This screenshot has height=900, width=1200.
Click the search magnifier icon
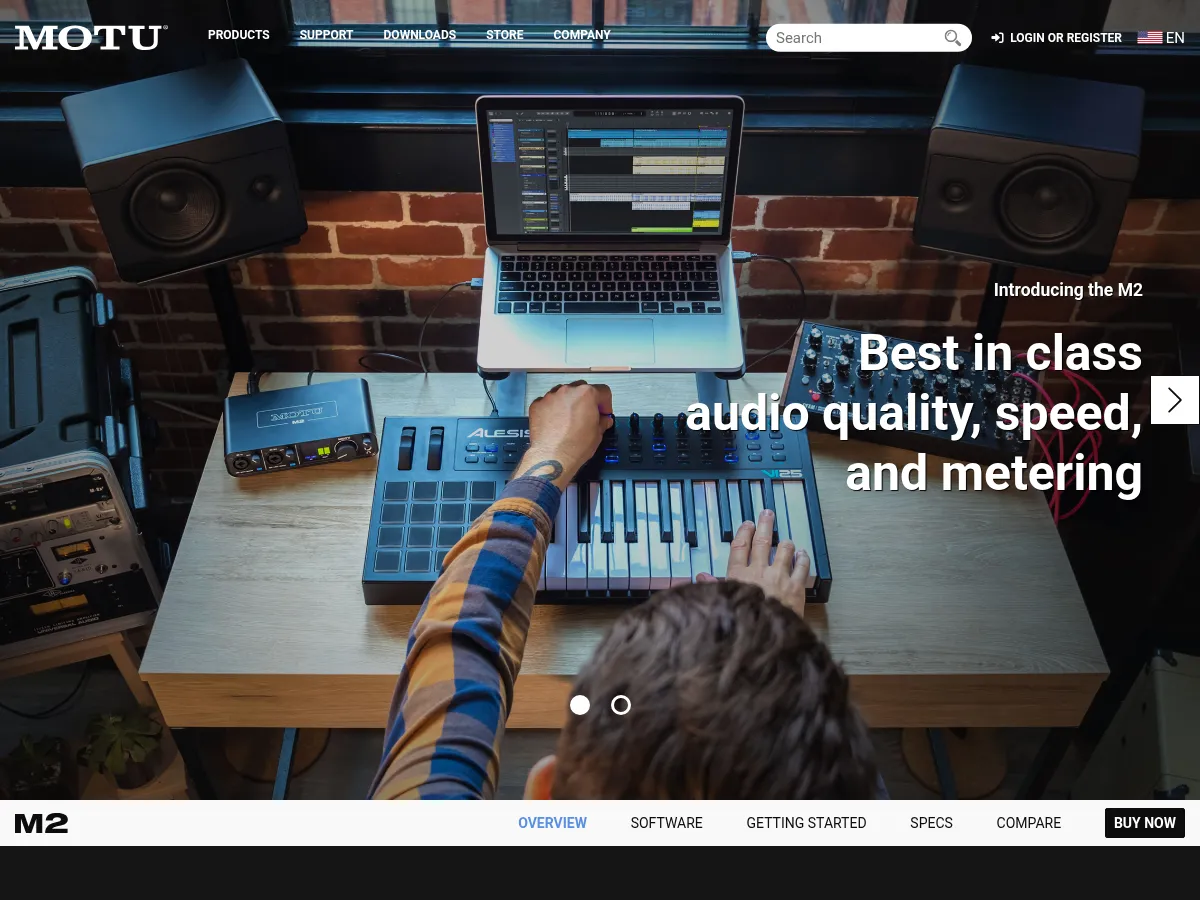click(x=952, y=38)
